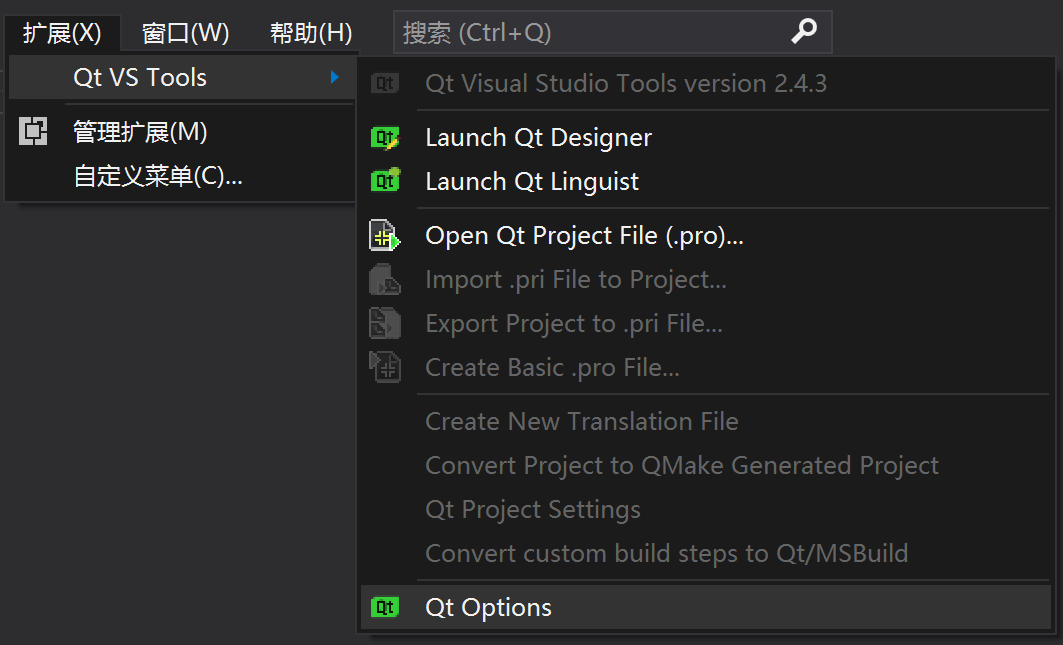Image resolution: width=1063 pixels, height=645 pixels.
Task: Click the Qt Options green icon
Action: [x=385, y=607]
